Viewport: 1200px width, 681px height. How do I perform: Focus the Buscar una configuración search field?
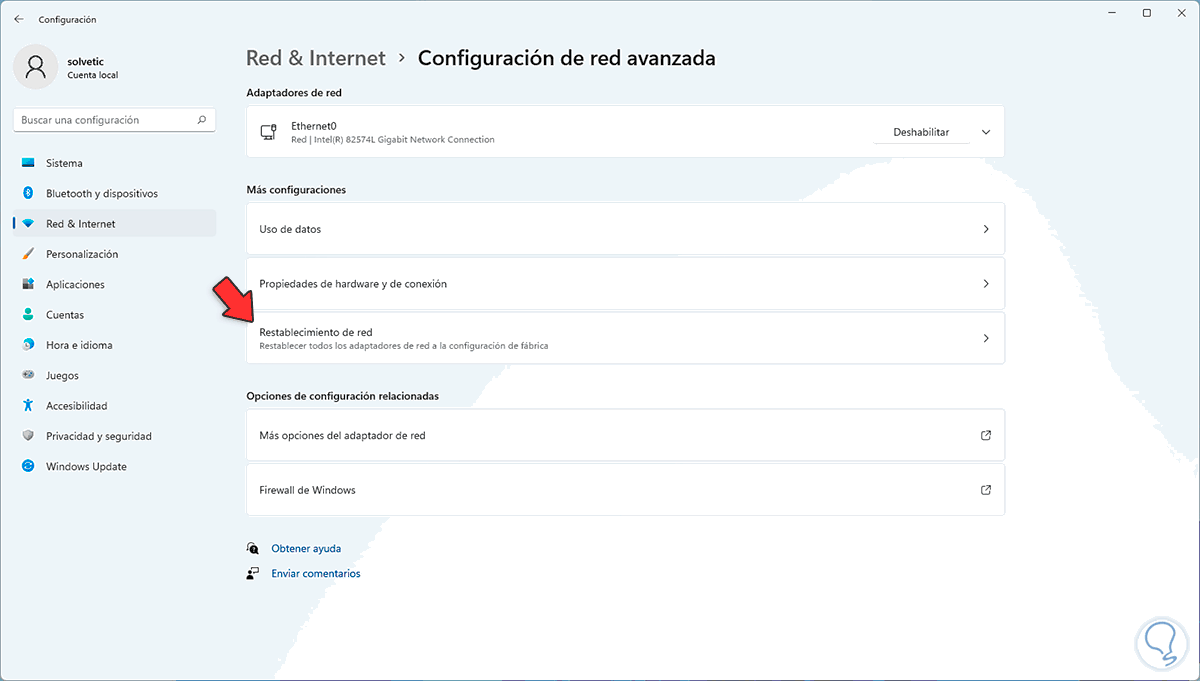tap(115, 120)
